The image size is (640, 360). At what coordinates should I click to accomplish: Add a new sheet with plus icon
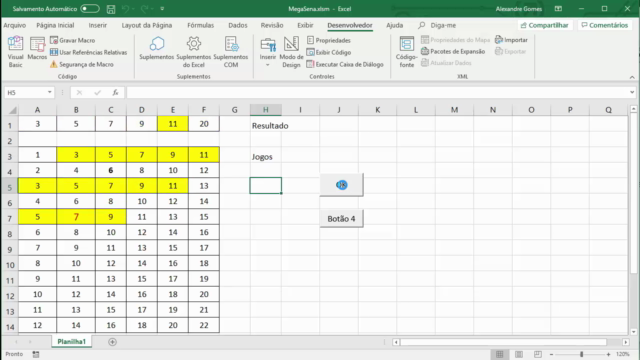(x=112, y=342)
